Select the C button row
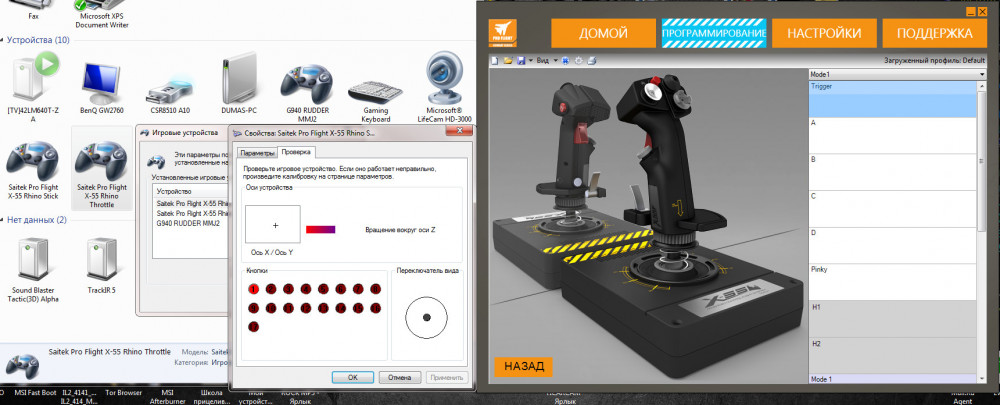Image resolution: width=1000 pixels, height=405 pixels. (893, 209)
